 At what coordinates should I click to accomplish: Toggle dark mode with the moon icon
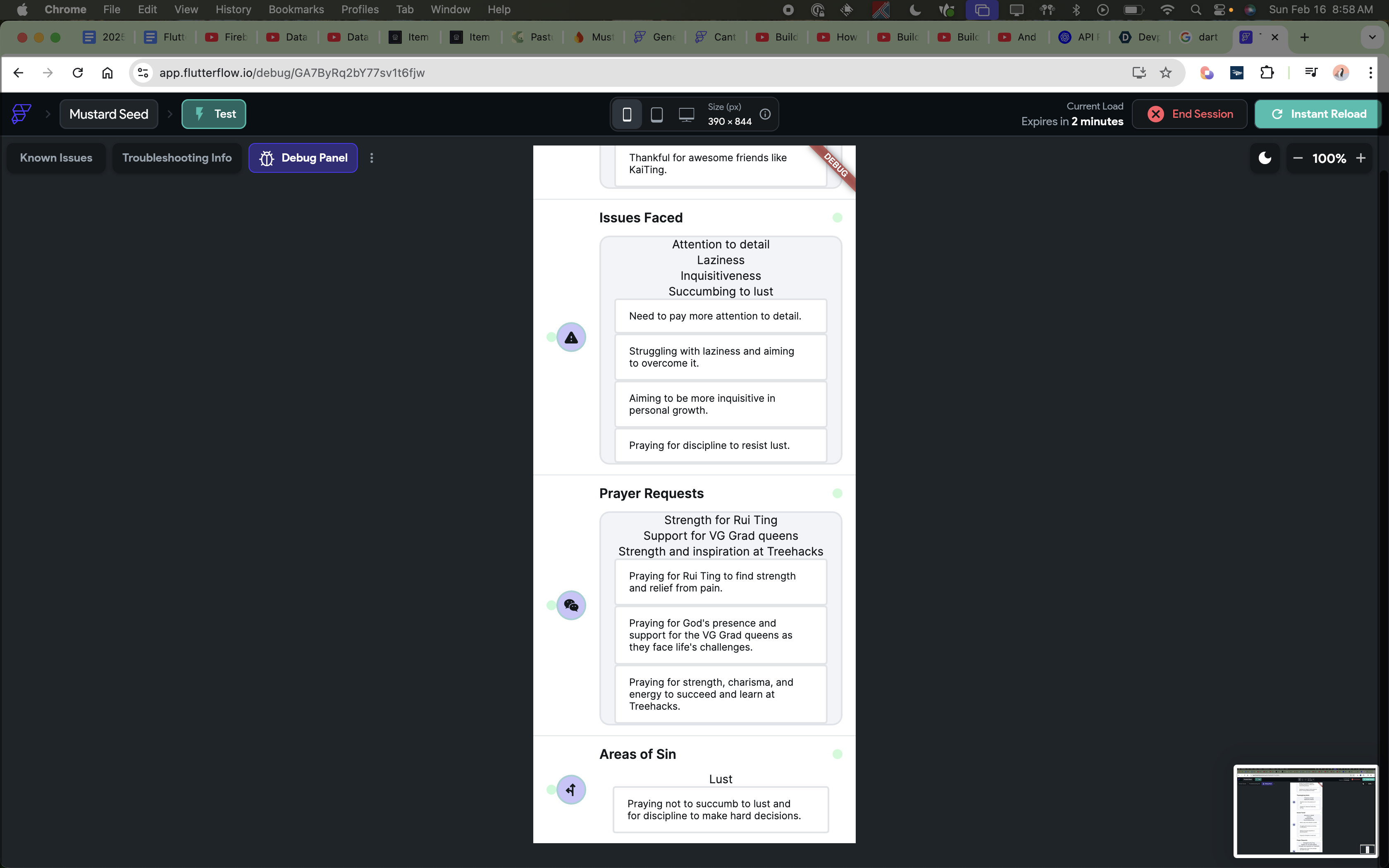pyautogui.click(x=1265, y=158)
